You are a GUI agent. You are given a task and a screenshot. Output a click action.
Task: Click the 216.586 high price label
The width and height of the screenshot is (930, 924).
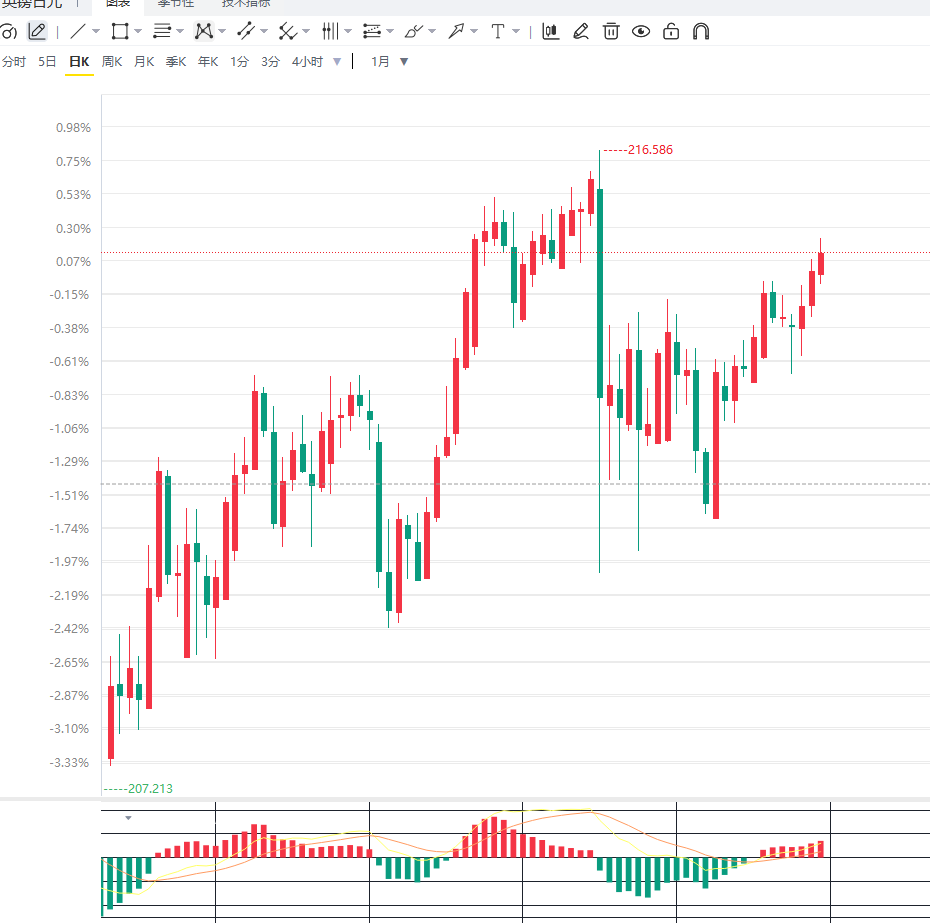650,149
